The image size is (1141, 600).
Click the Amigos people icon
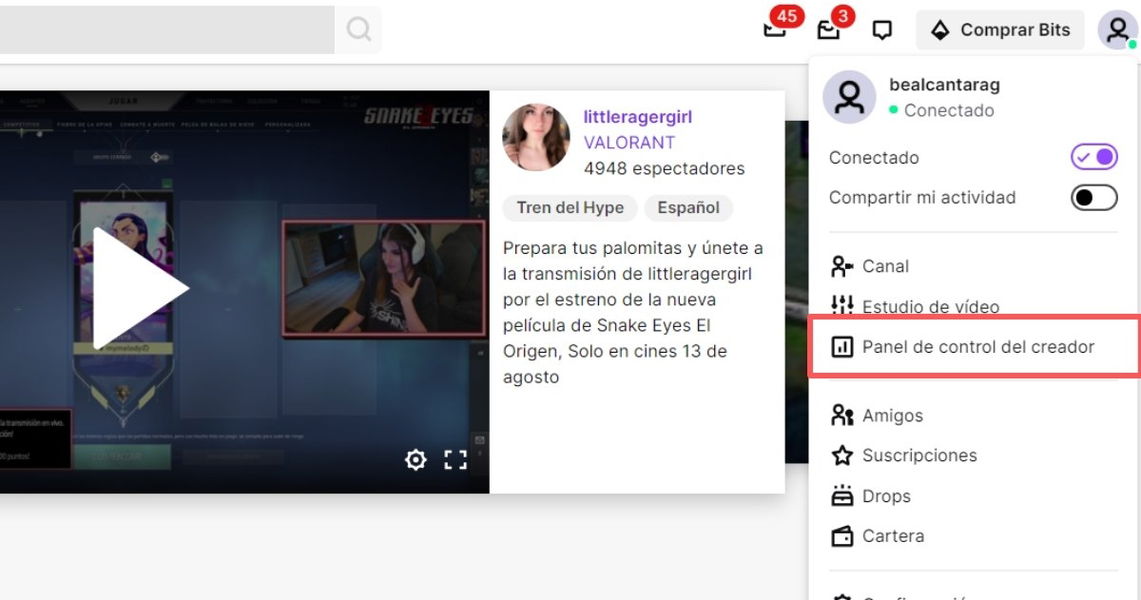(842, 415)
